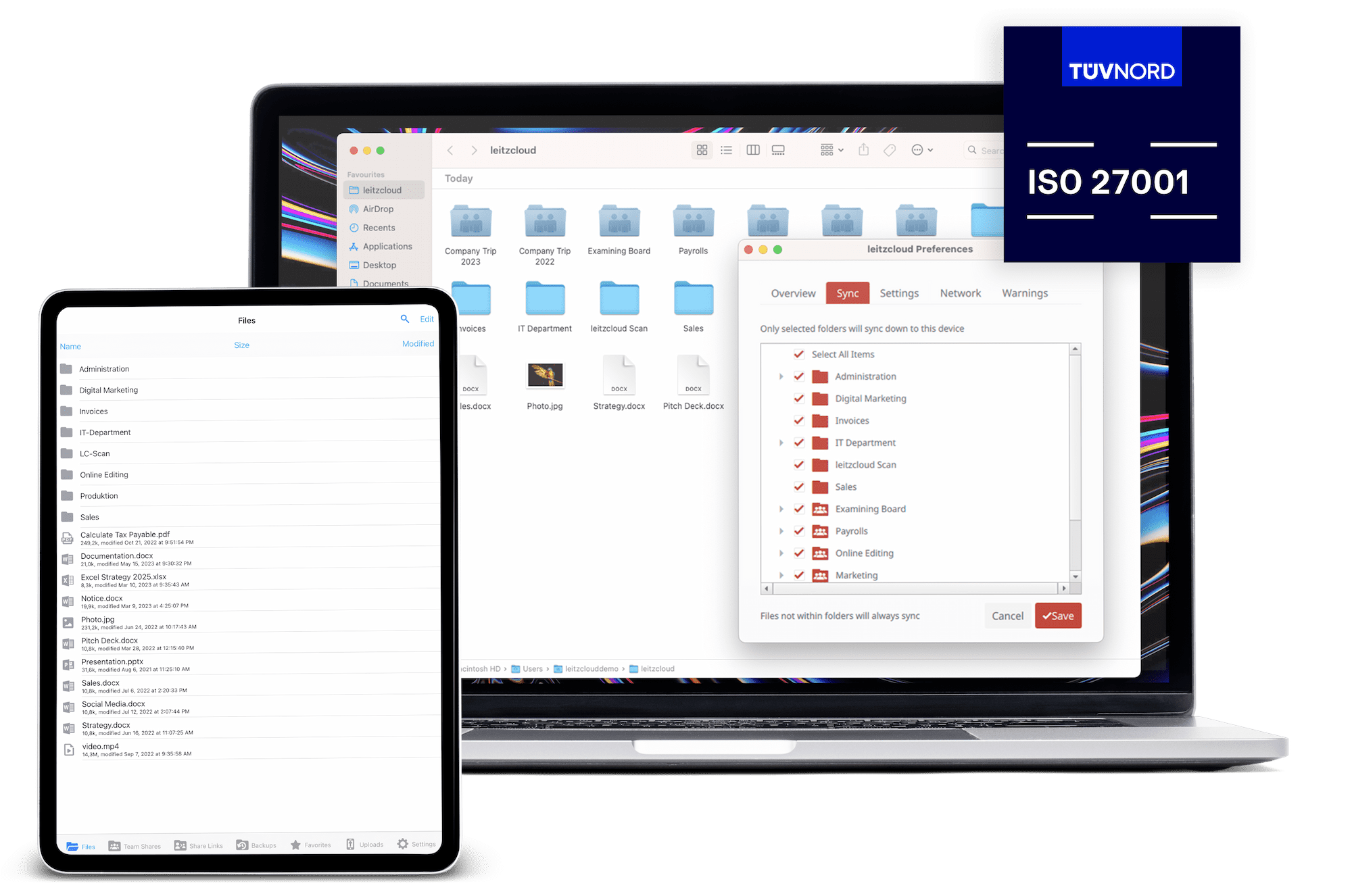Select the Payrolls folder in Finder
The width and height of the screenshot is (1352, 896).
coord(694,230)
